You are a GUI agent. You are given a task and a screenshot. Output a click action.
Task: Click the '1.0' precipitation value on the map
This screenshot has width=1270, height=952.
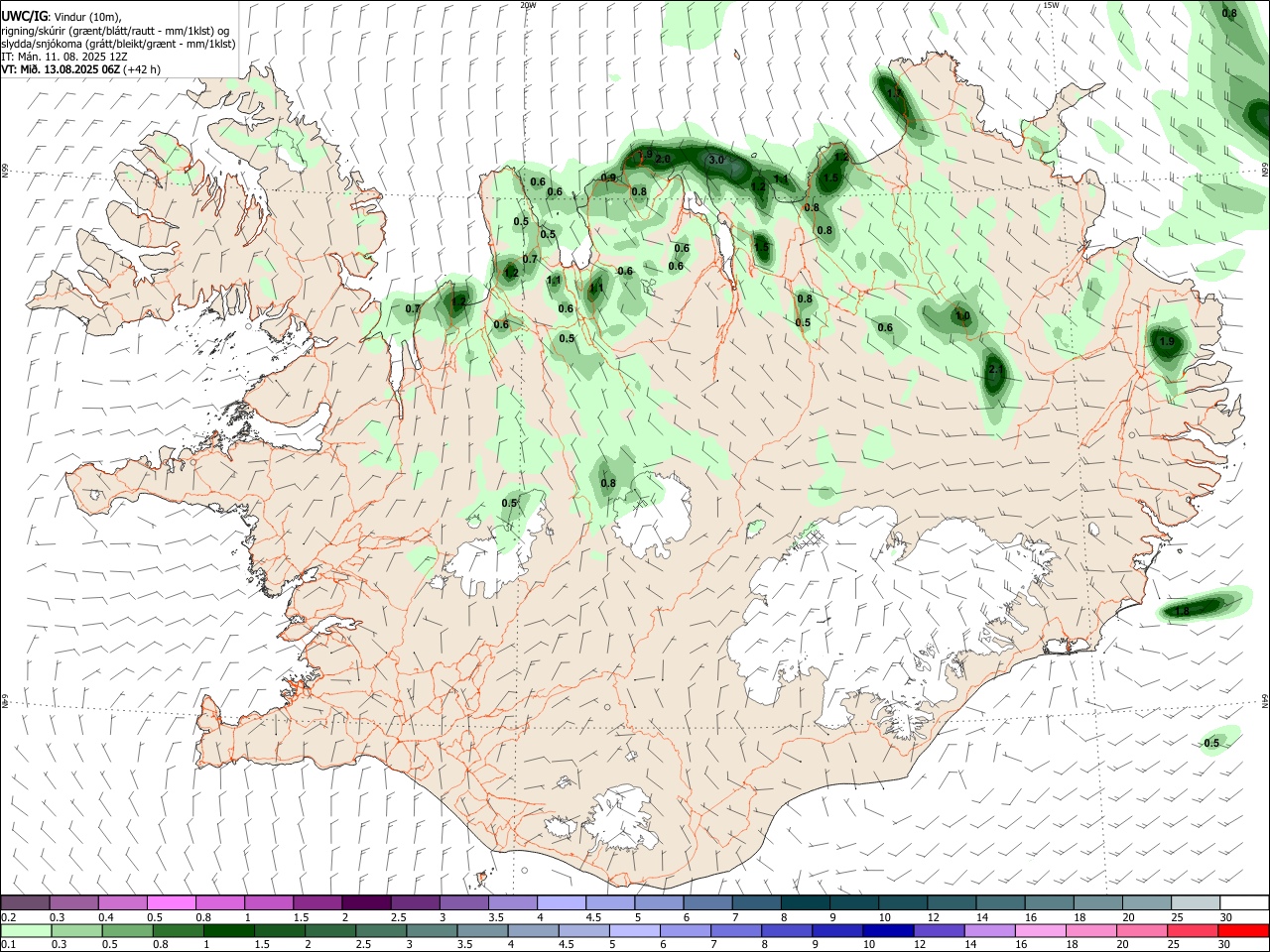[x=962, y=316]
